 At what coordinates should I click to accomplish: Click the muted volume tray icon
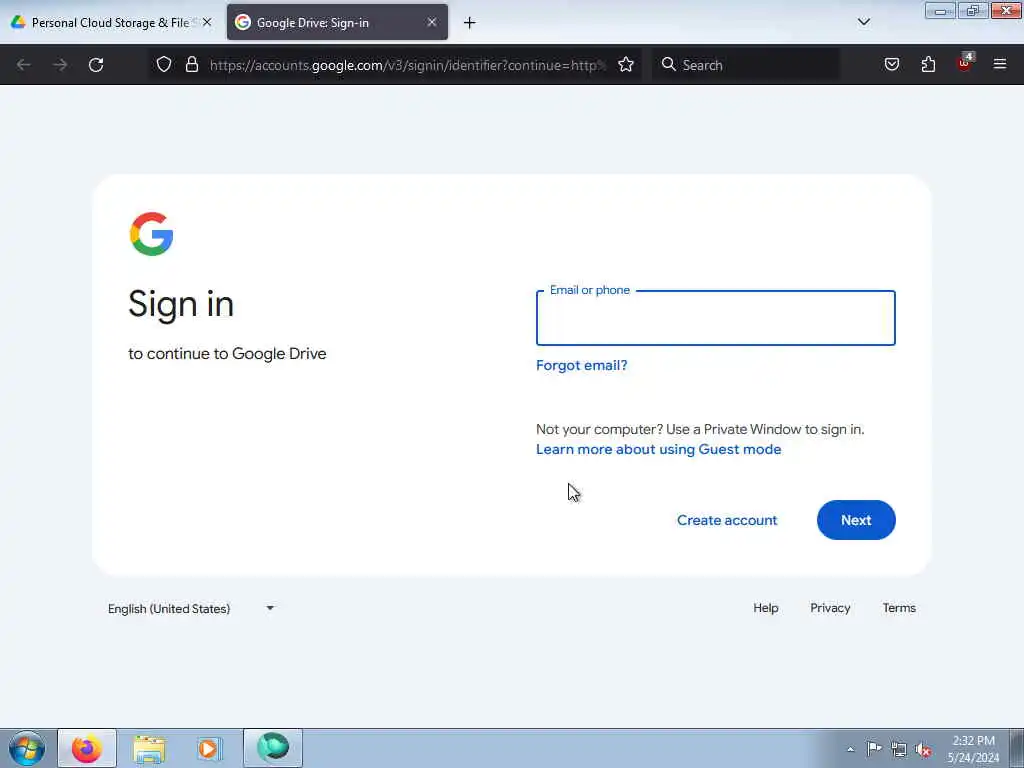923,750
